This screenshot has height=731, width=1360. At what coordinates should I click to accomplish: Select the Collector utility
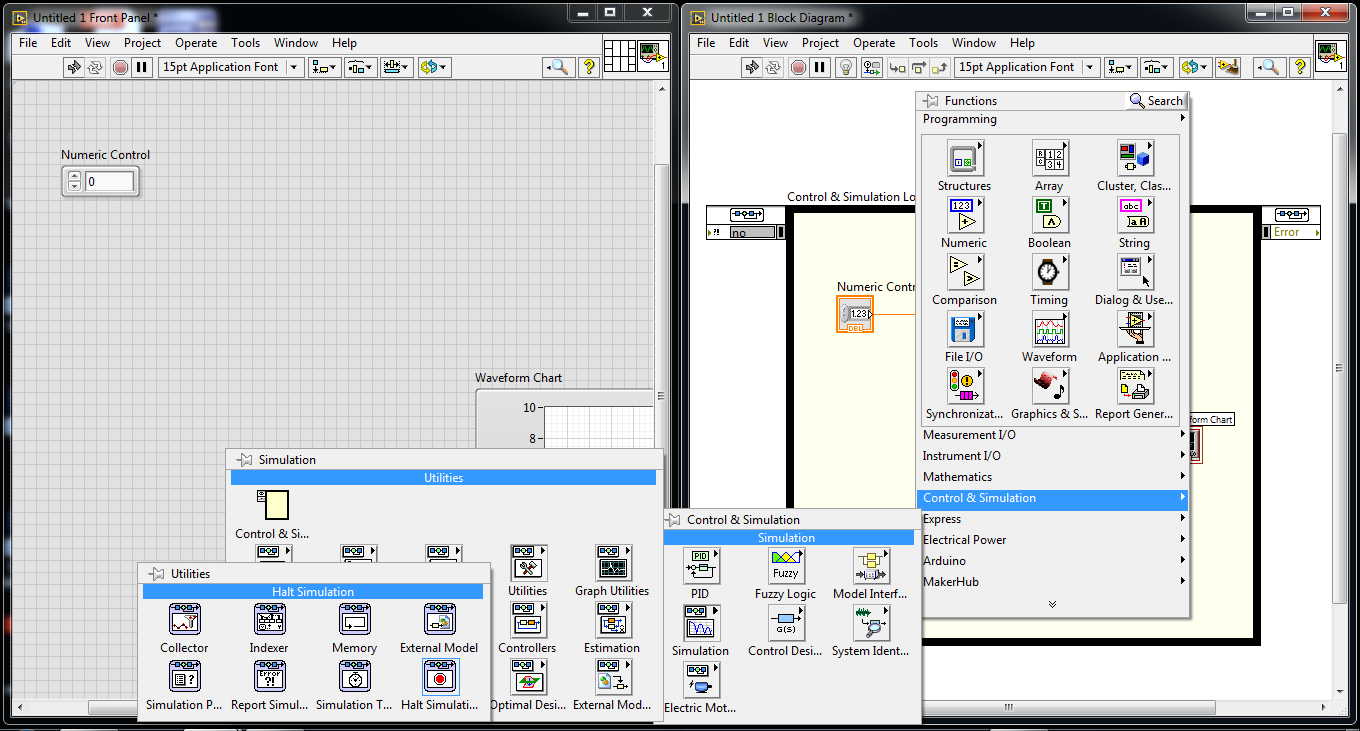(x=184, y=620)
